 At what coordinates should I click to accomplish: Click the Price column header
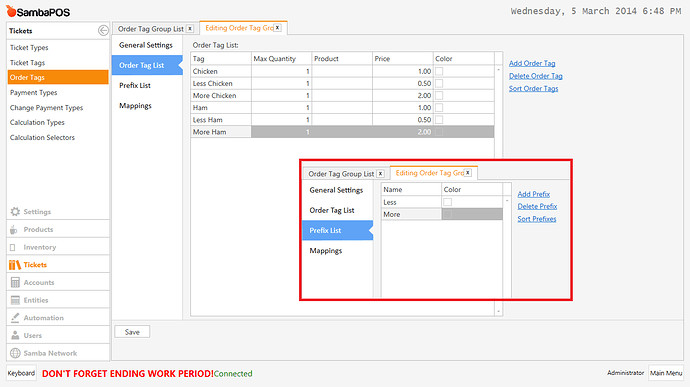click(x=403, y=59)
